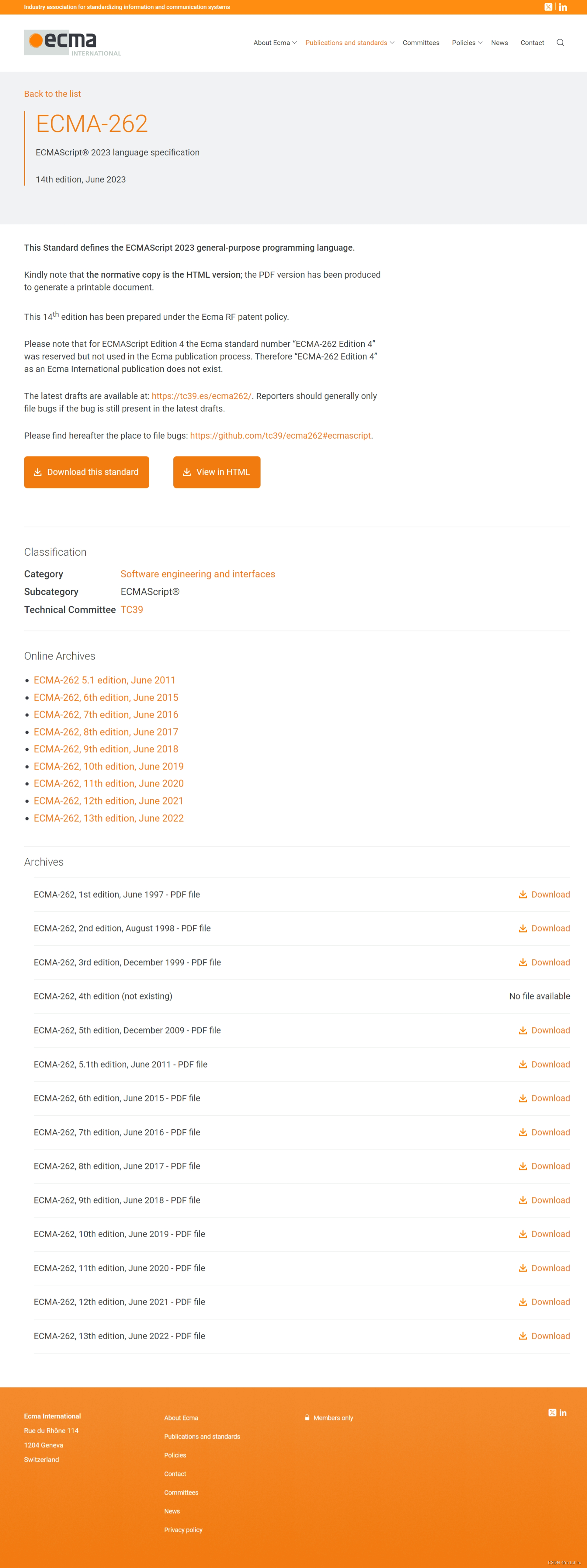Click the 'ECMAScript®' subcategory value
Image resolution: width=587 pixels, height=1568 pixels.
(150, 592)
